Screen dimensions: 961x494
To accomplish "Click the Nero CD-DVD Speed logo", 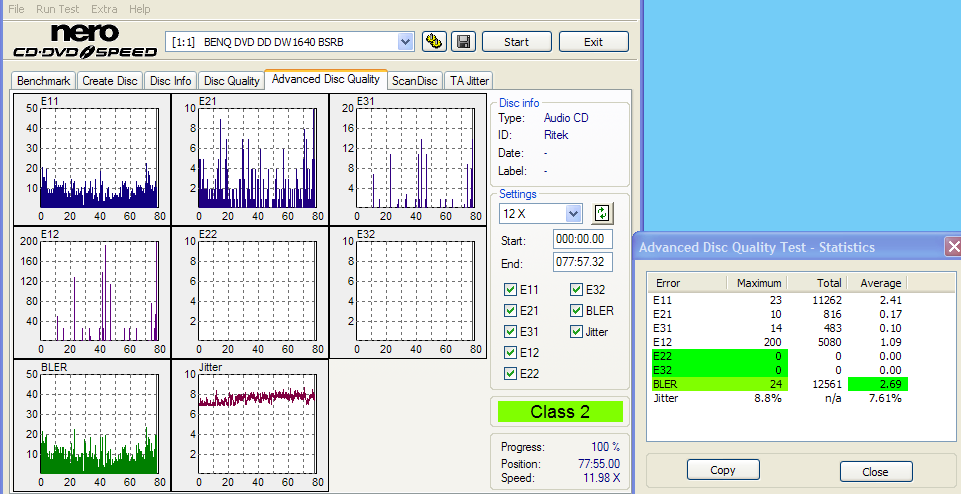I will tap(85, 42).
